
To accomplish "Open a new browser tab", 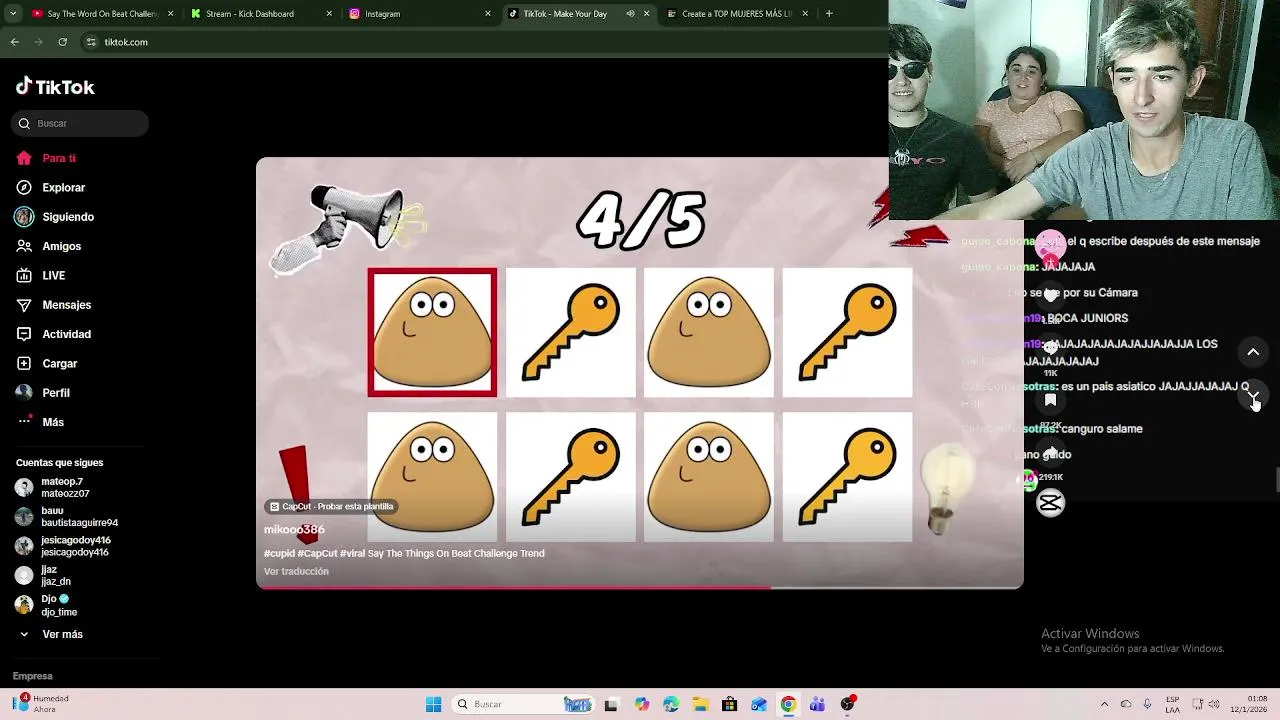I will pyautogui.click(x=829, y=14).
